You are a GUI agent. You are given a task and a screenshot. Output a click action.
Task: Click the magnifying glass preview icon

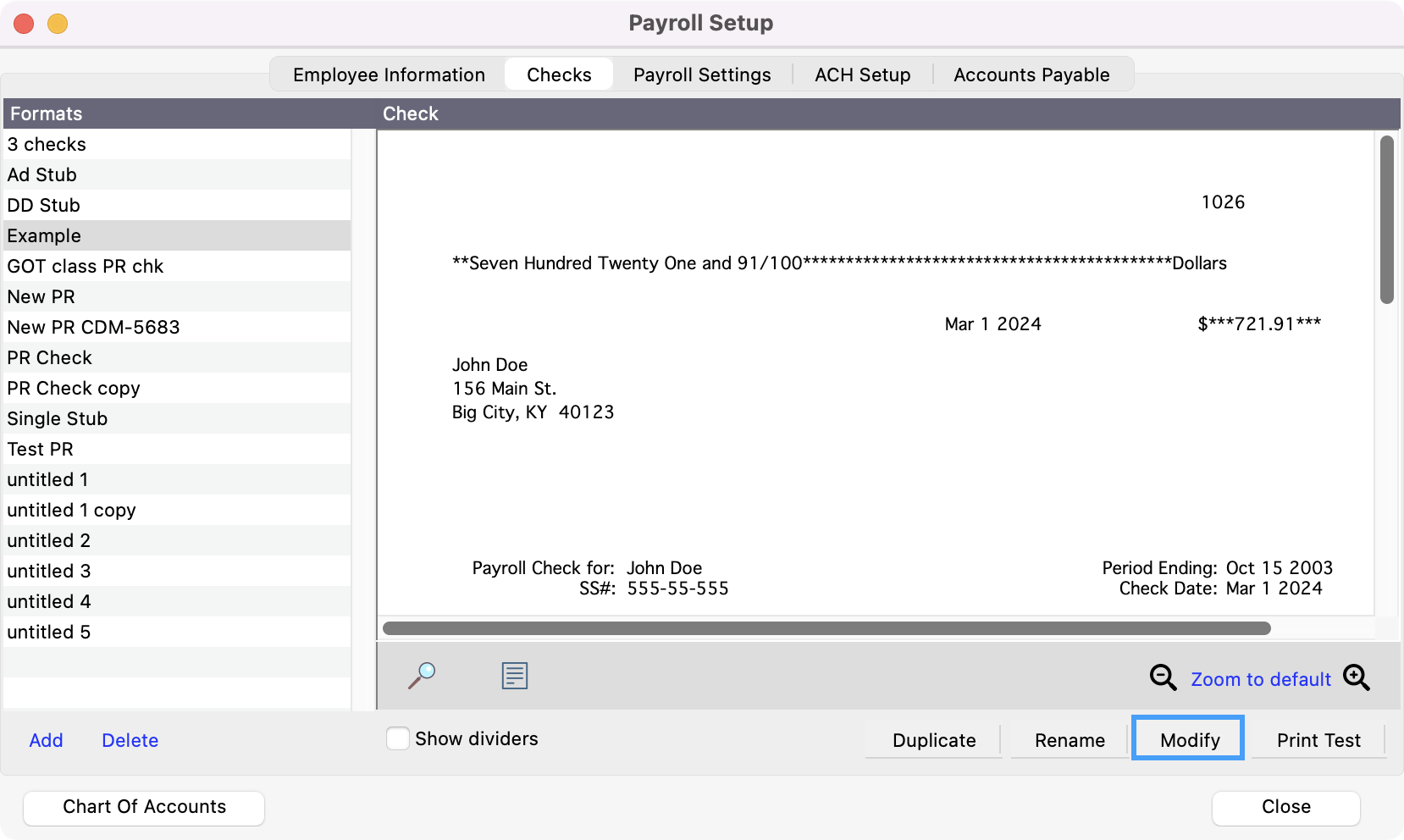[x=422, y=676]
